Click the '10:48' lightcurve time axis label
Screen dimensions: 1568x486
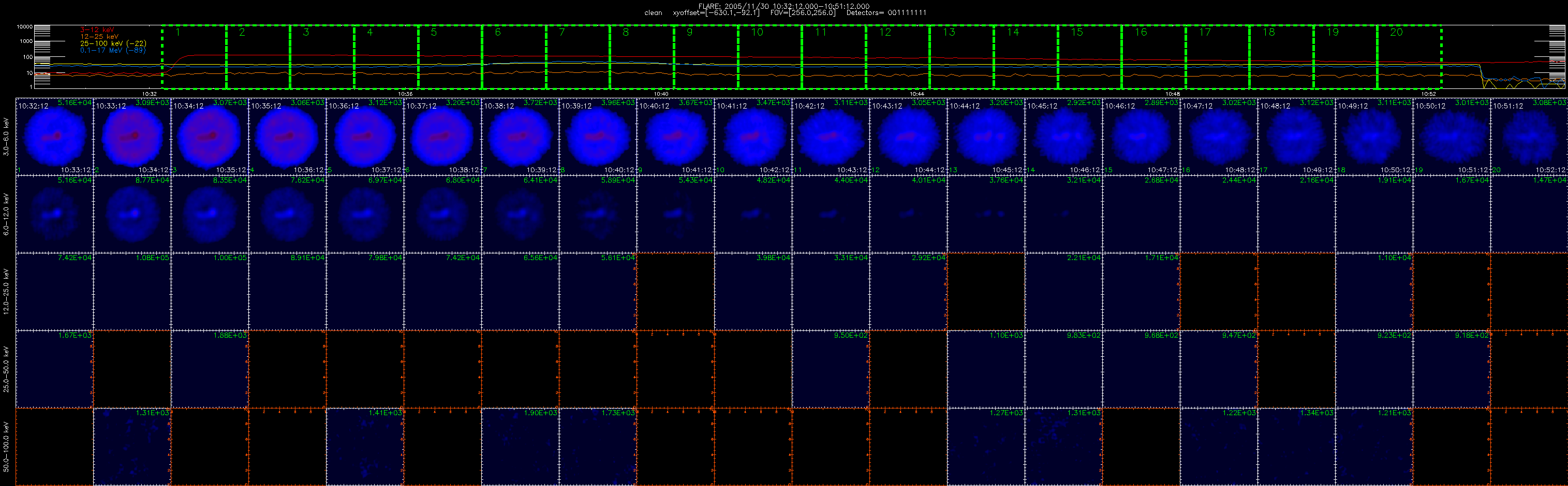tap(1172, 94)
